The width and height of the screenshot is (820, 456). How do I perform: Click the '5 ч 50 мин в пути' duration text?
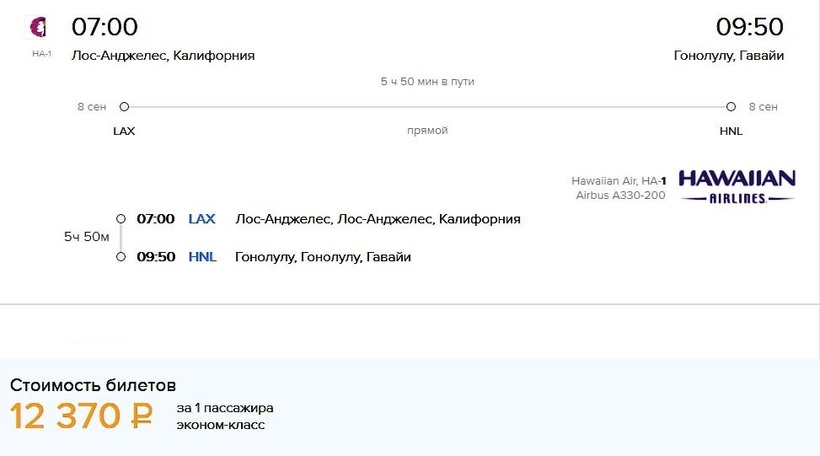pos(427,82)
